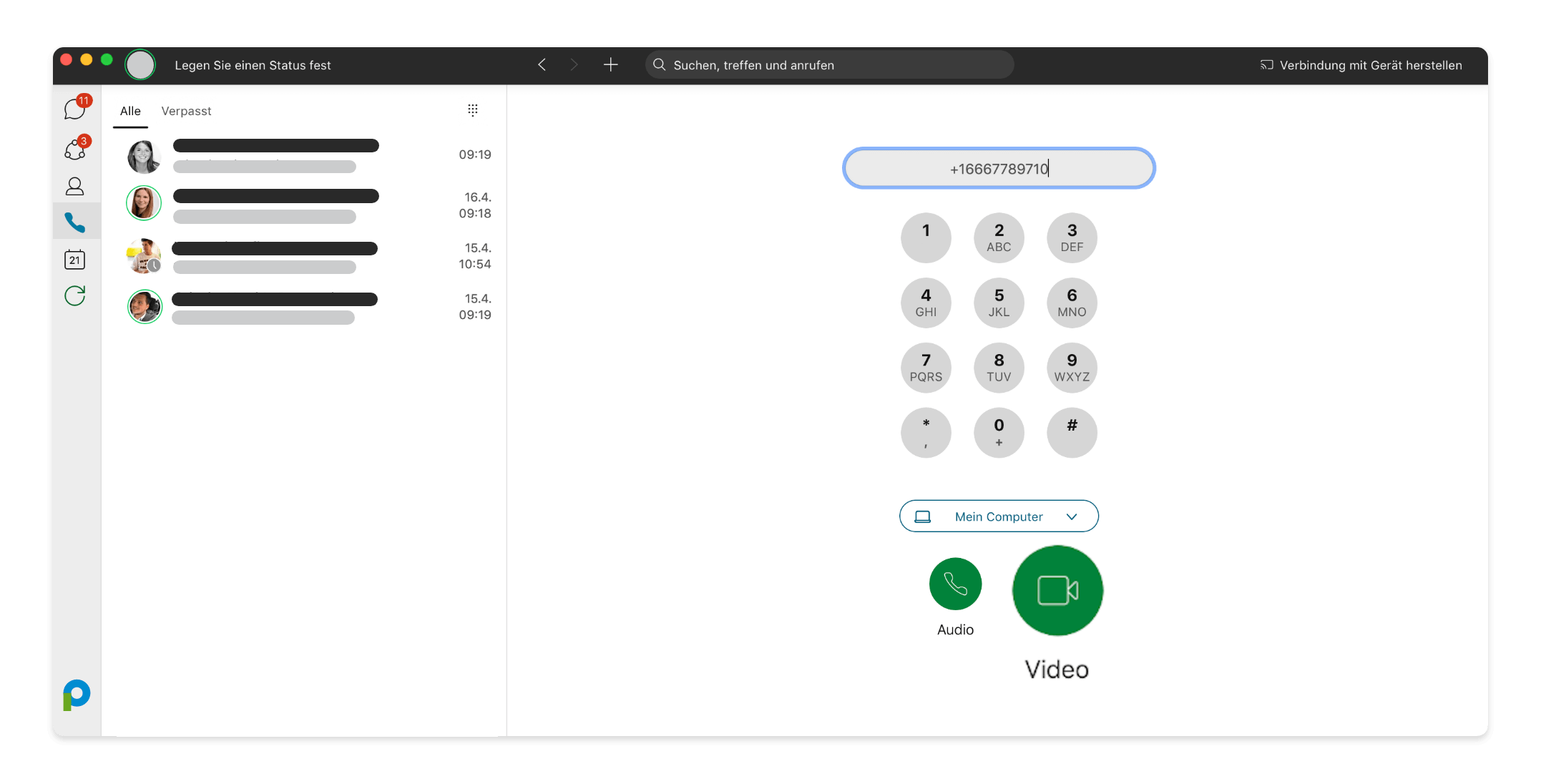
Task: Click the plus icon in title bar
Action: click(x=610, y=65)
